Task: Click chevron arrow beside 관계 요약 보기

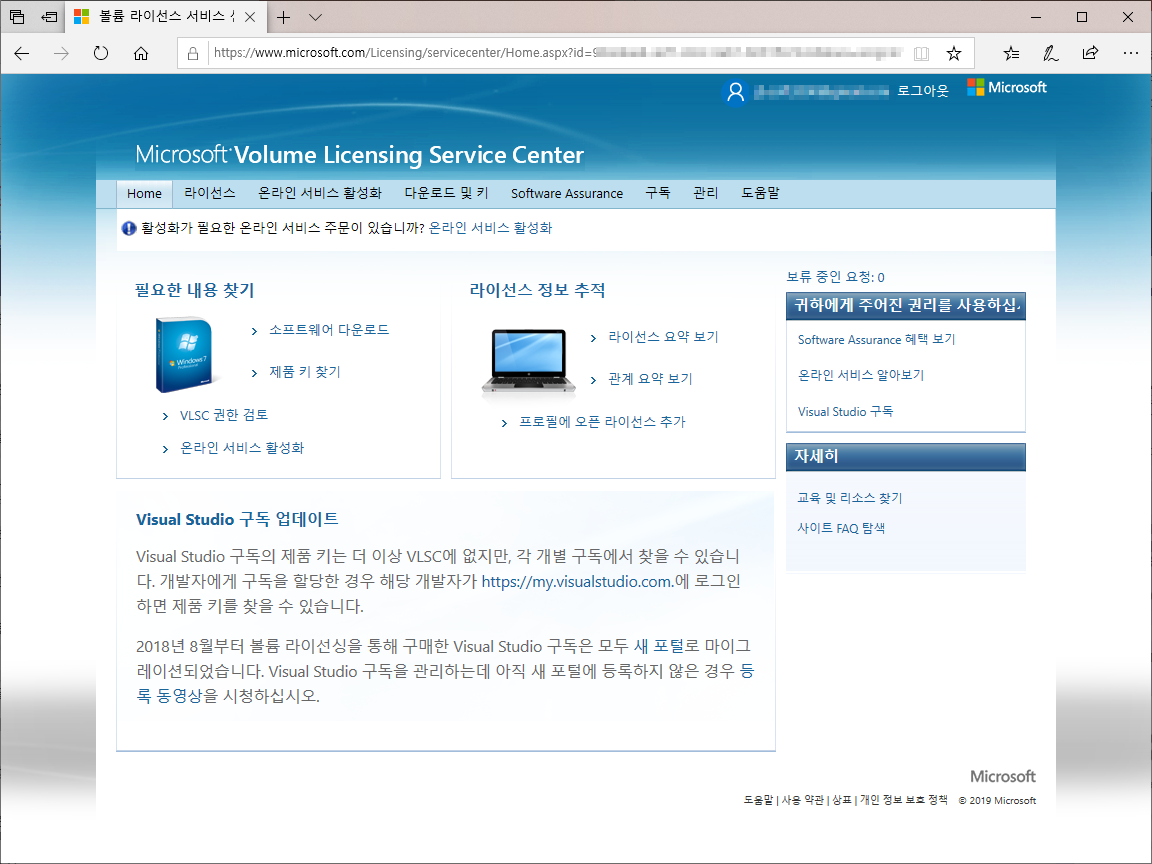Action: [594, 381]
